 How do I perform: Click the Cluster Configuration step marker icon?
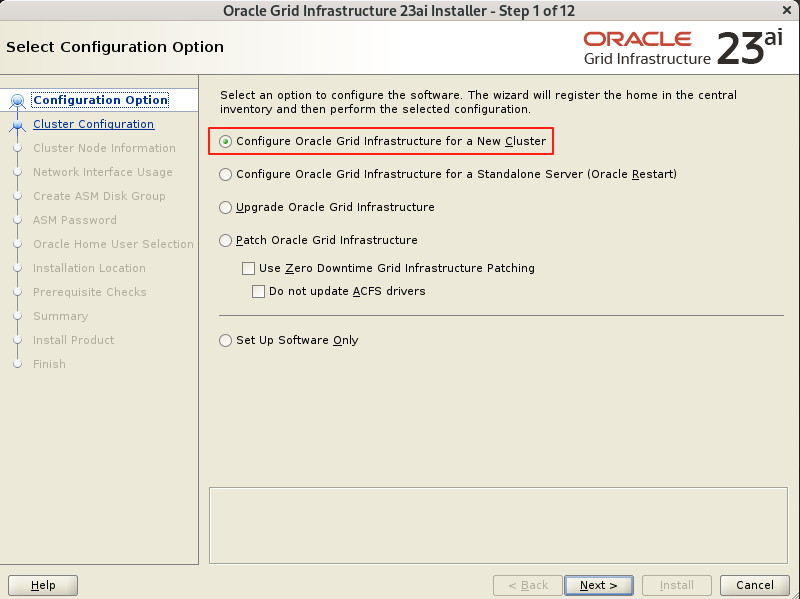(18, 125)
